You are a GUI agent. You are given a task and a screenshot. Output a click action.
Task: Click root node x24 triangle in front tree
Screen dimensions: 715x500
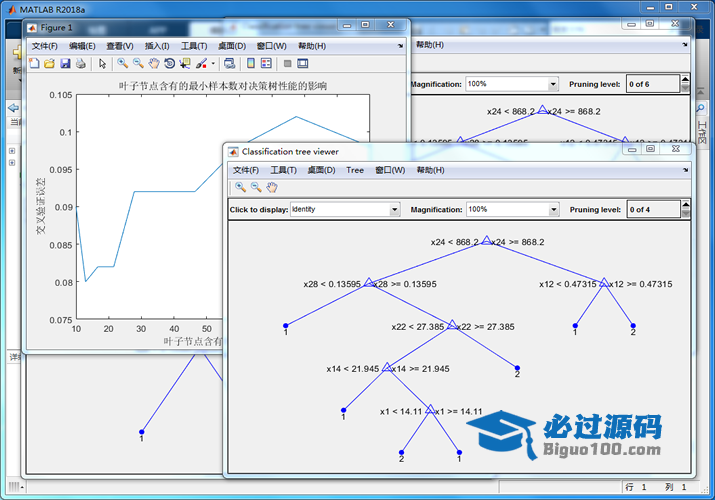tap(487, 240)
